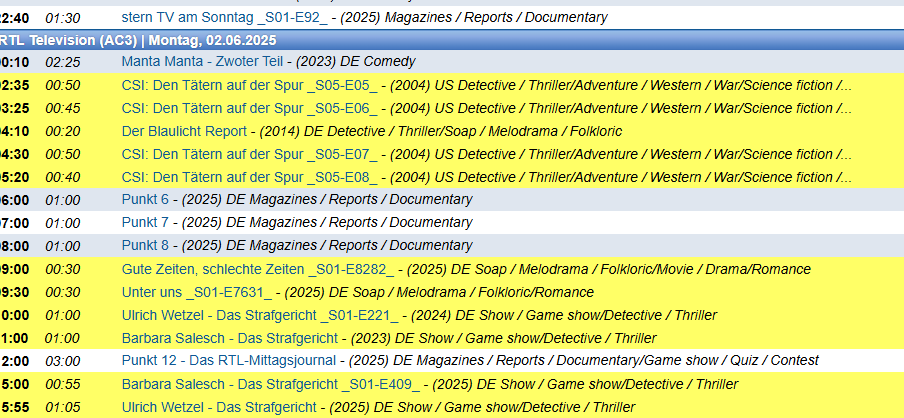Select the RTL Television Montag 02.06.2025 header
The width and height of the screenshot is (904, 418).
point(452,40)
